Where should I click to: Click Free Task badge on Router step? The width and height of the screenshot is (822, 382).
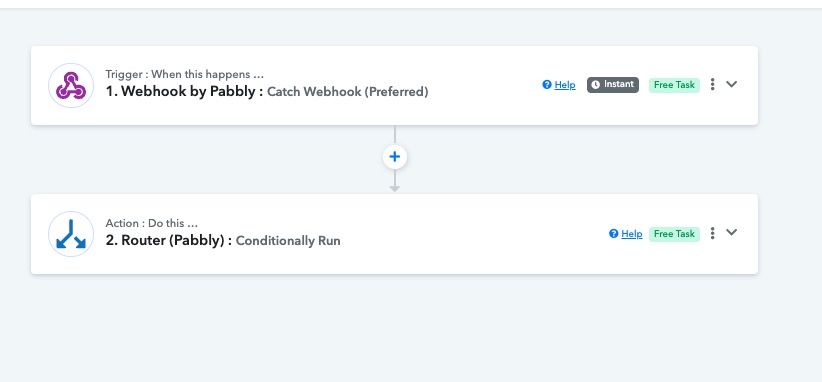(674, 234)
